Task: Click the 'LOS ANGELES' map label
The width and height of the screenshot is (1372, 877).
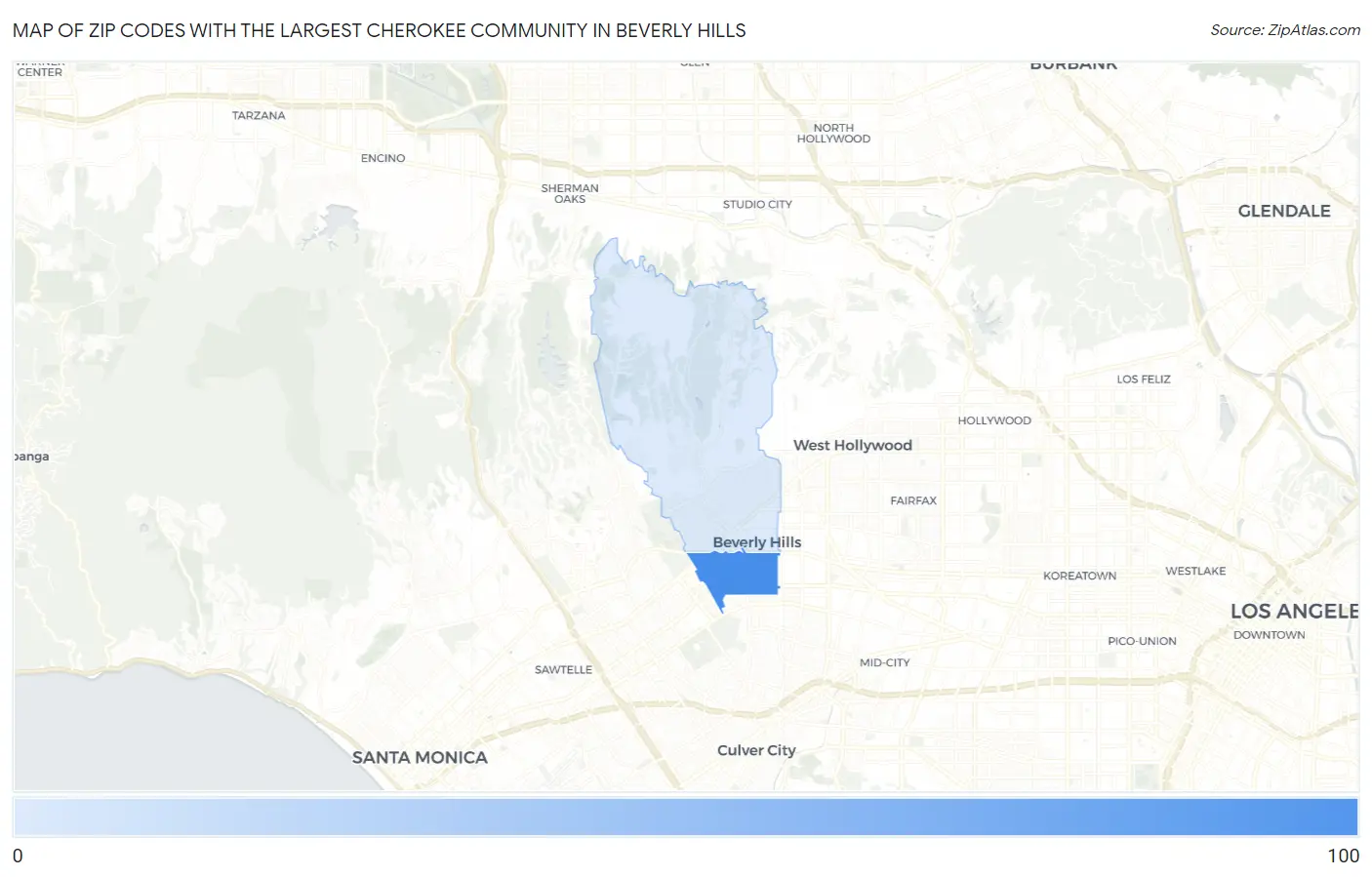Action: (x=1294, y=612)
